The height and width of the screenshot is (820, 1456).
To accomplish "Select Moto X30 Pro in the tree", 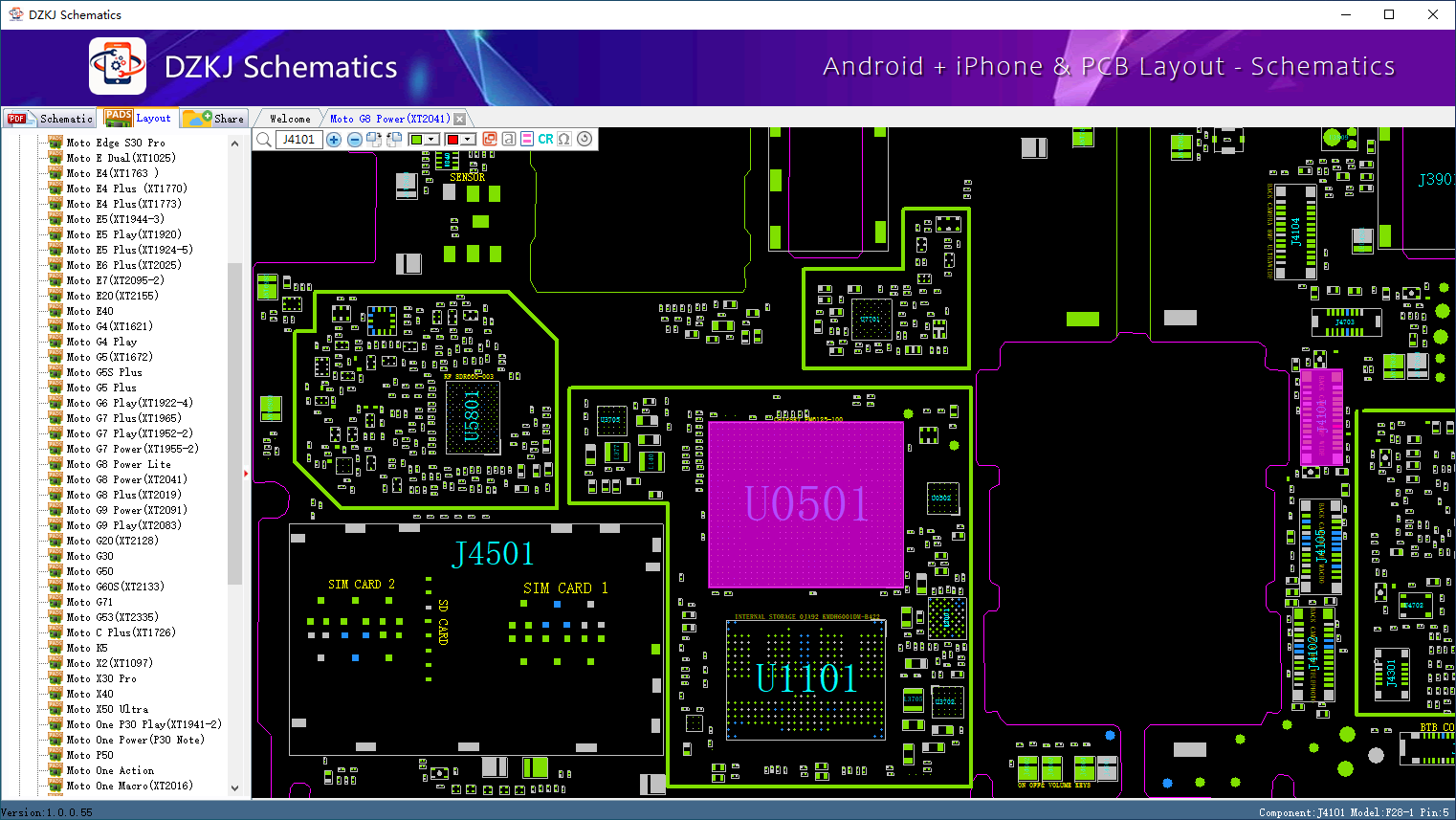I will coord(101,678).
